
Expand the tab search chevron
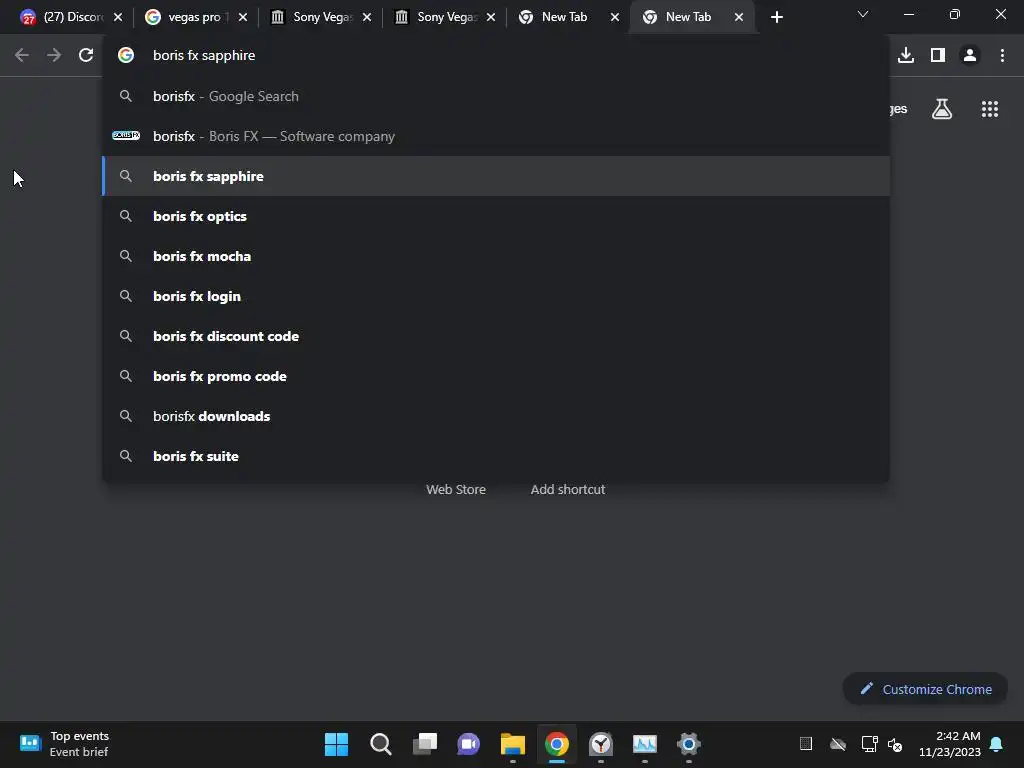863,14
